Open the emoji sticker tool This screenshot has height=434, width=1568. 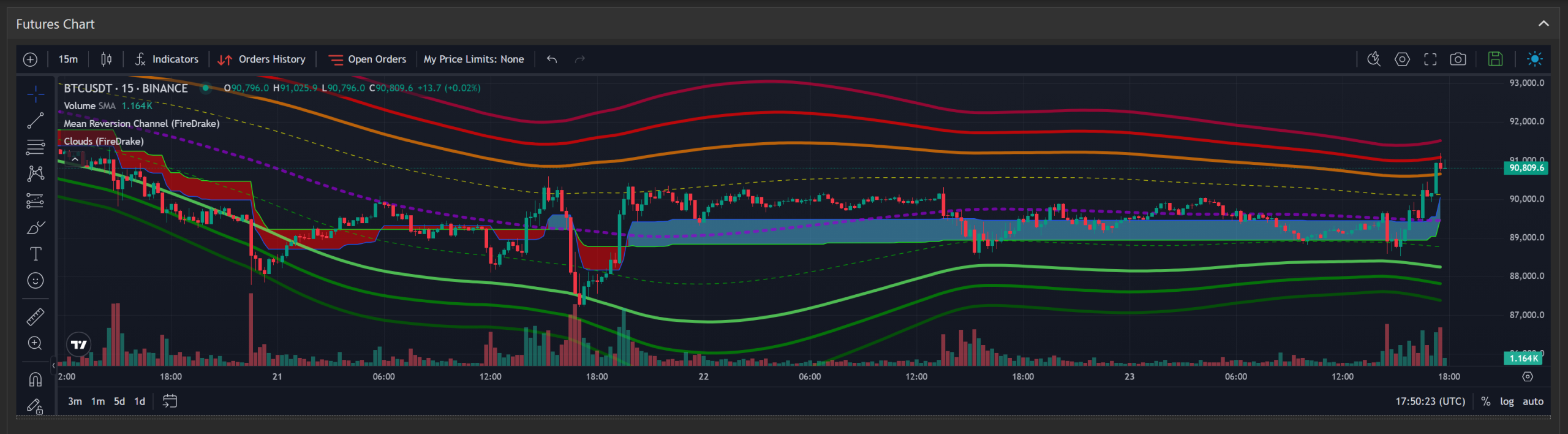point(36,280)
